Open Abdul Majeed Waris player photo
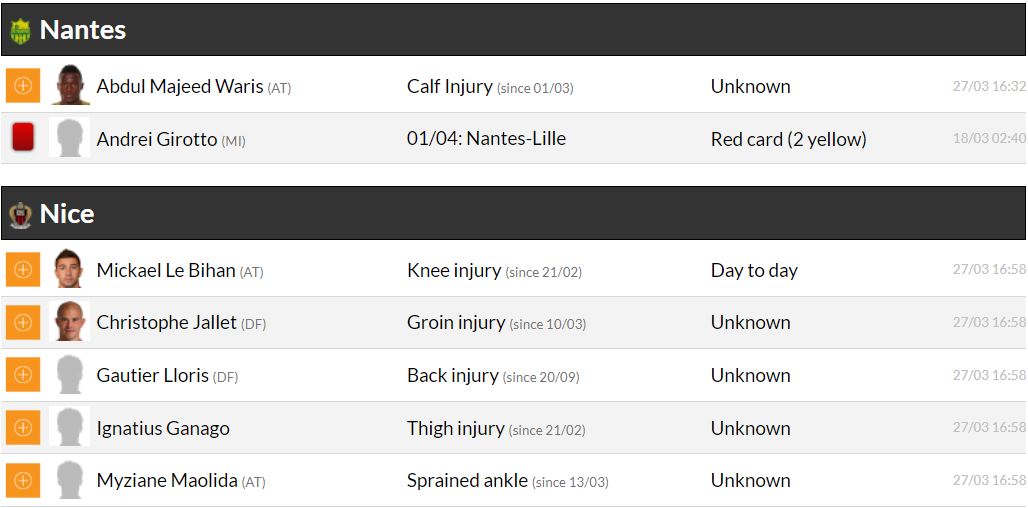Screen dimensions: 1028x508 point(70,86)
